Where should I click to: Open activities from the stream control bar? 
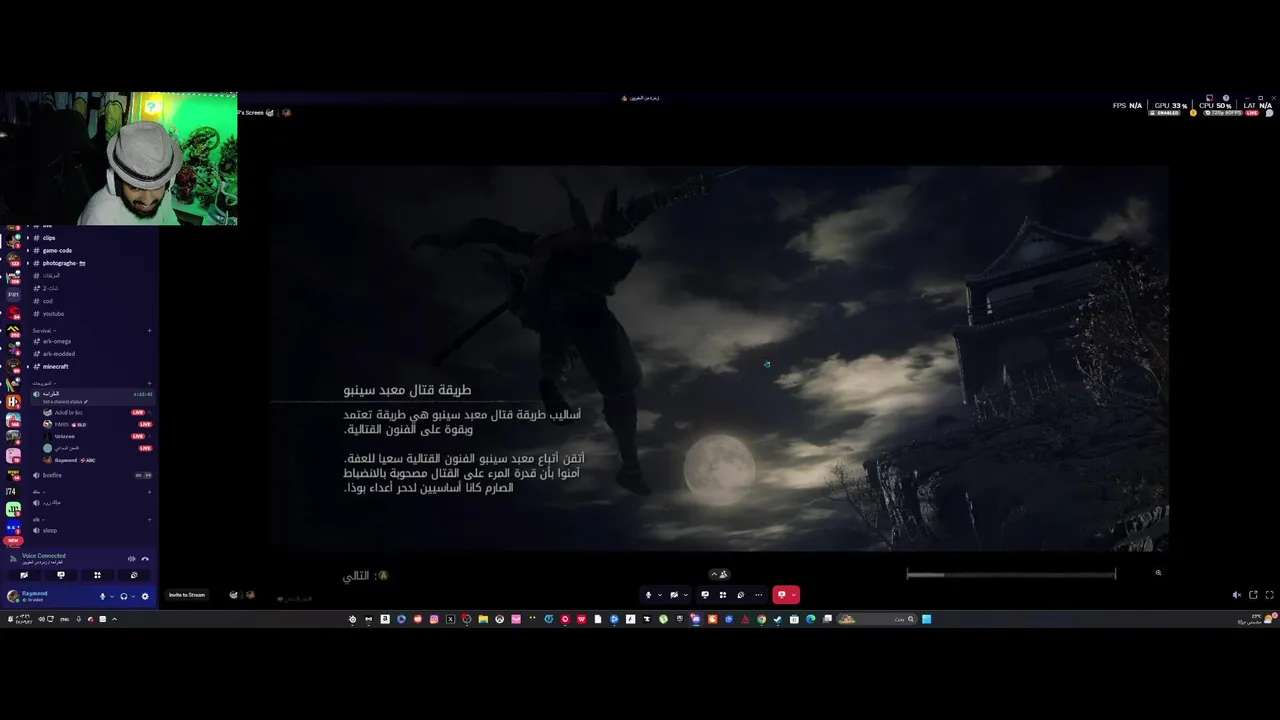point(723,595)
